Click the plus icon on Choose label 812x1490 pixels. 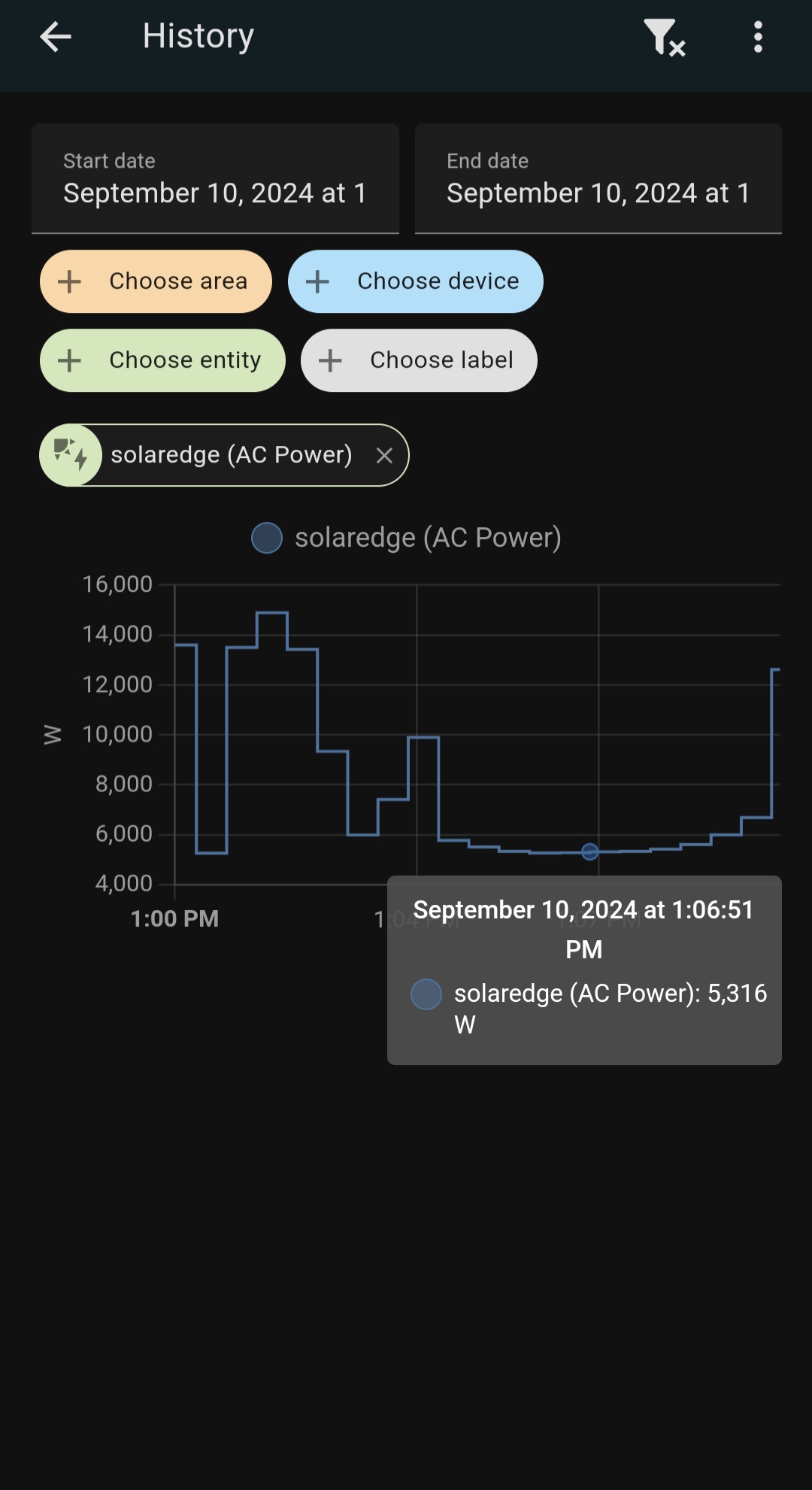pos(330,360)
